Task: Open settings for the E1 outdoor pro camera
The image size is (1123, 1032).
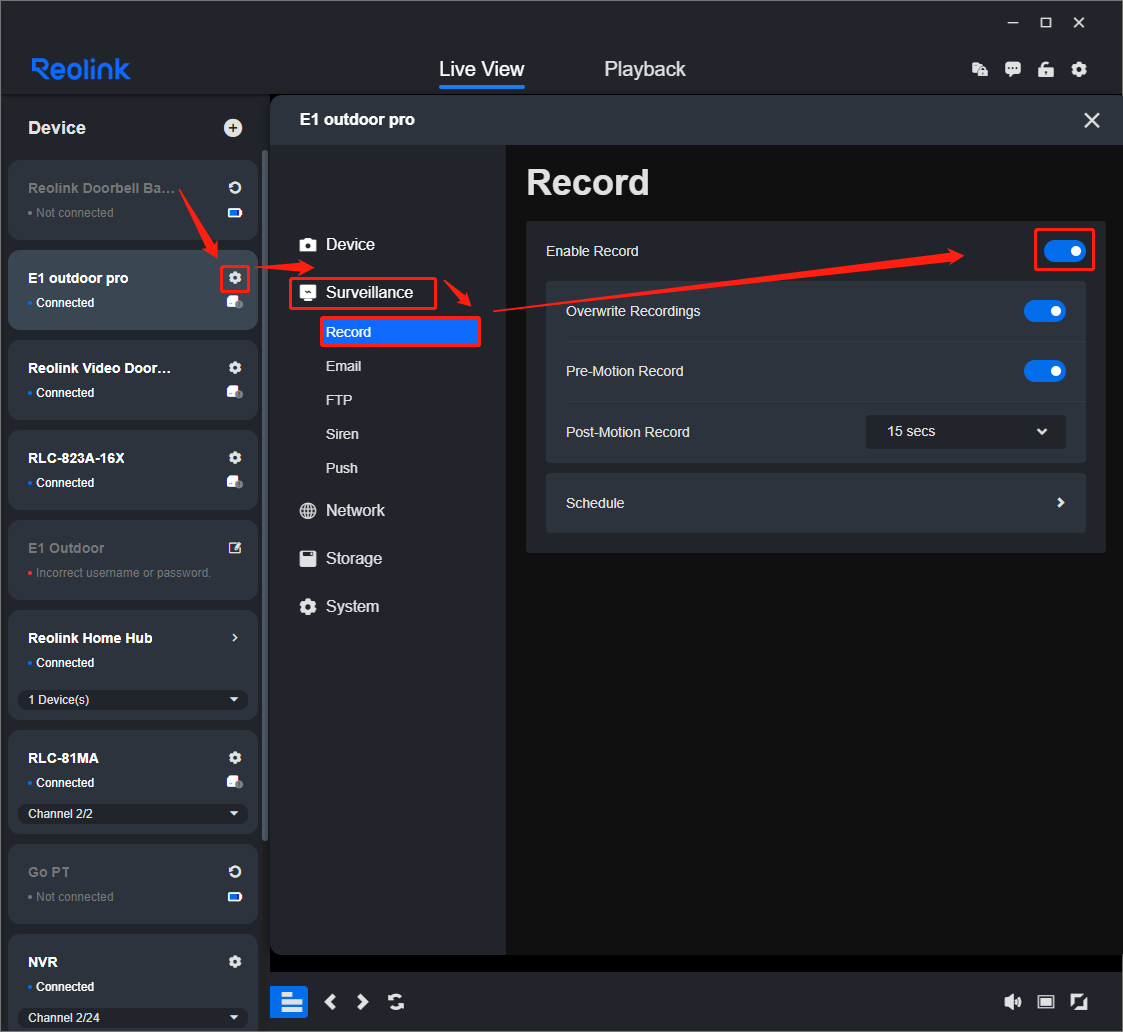Action: click(234, 278)
